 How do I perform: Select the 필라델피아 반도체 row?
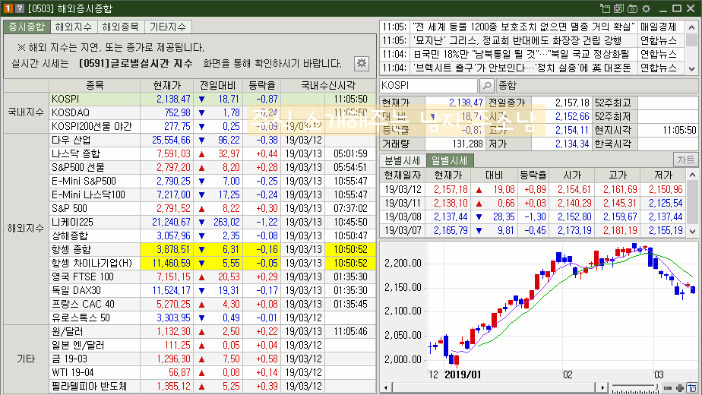pyautogui.click(x=212, y=386)
